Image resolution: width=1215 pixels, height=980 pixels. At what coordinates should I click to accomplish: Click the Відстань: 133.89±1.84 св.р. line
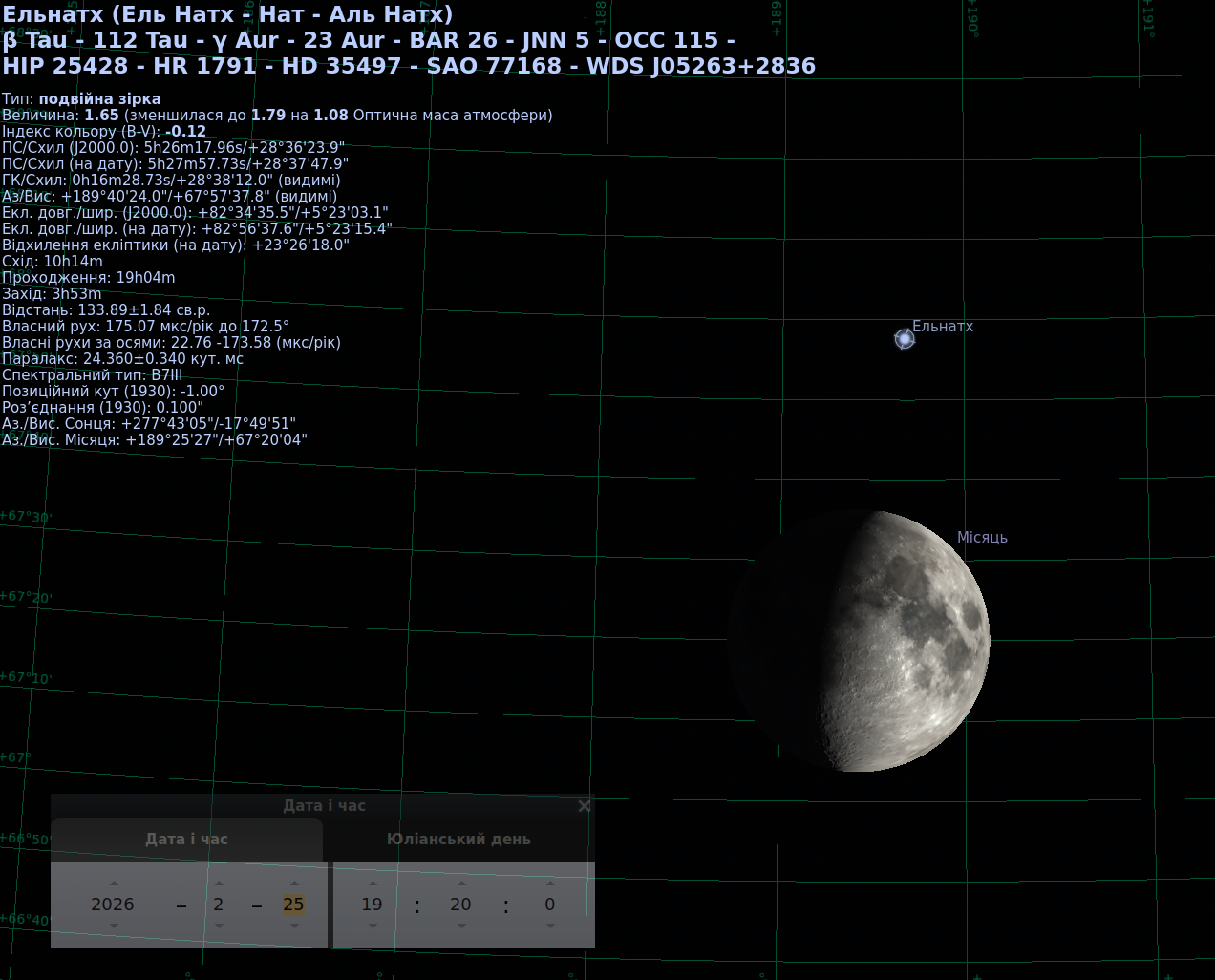click(106, 310)
